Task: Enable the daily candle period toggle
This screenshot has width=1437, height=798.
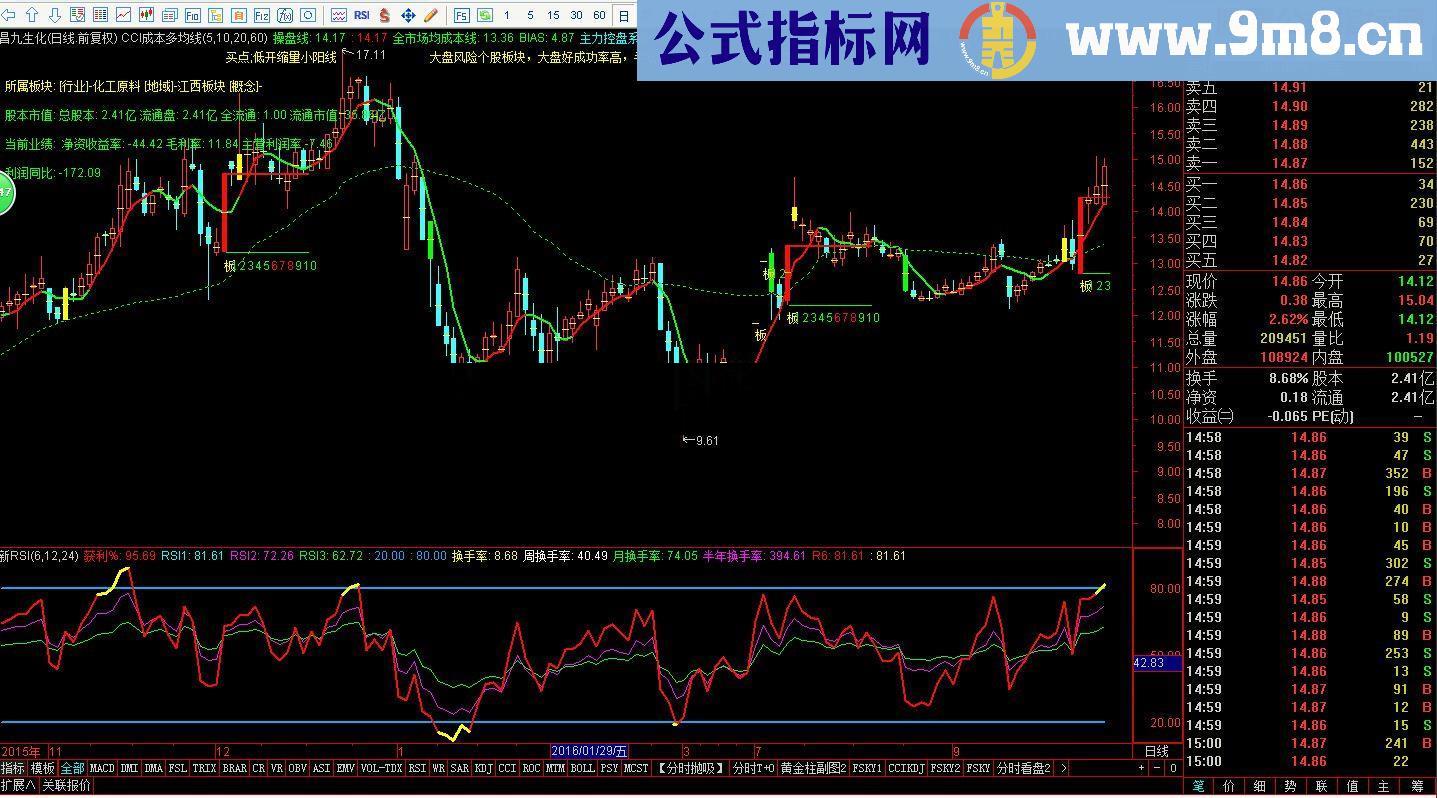Action: pyautogui.click(x=625, y=15)
